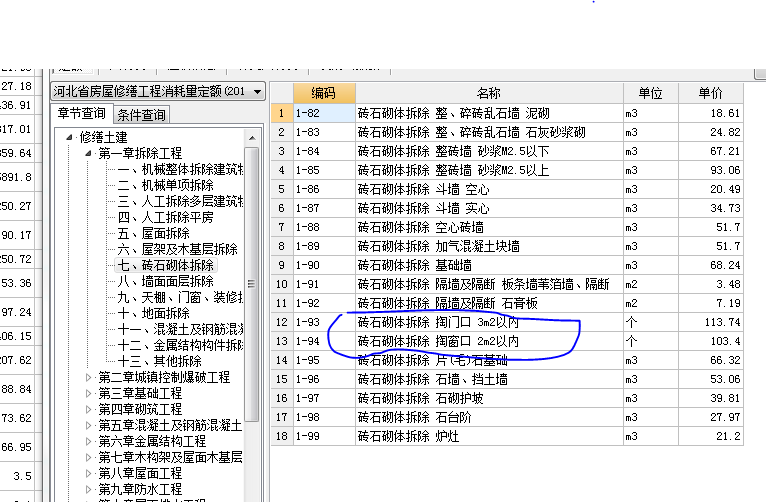This screenshot has height=502, width=766.
Task: Click the 单位 column header
Action: click(651, 93)
